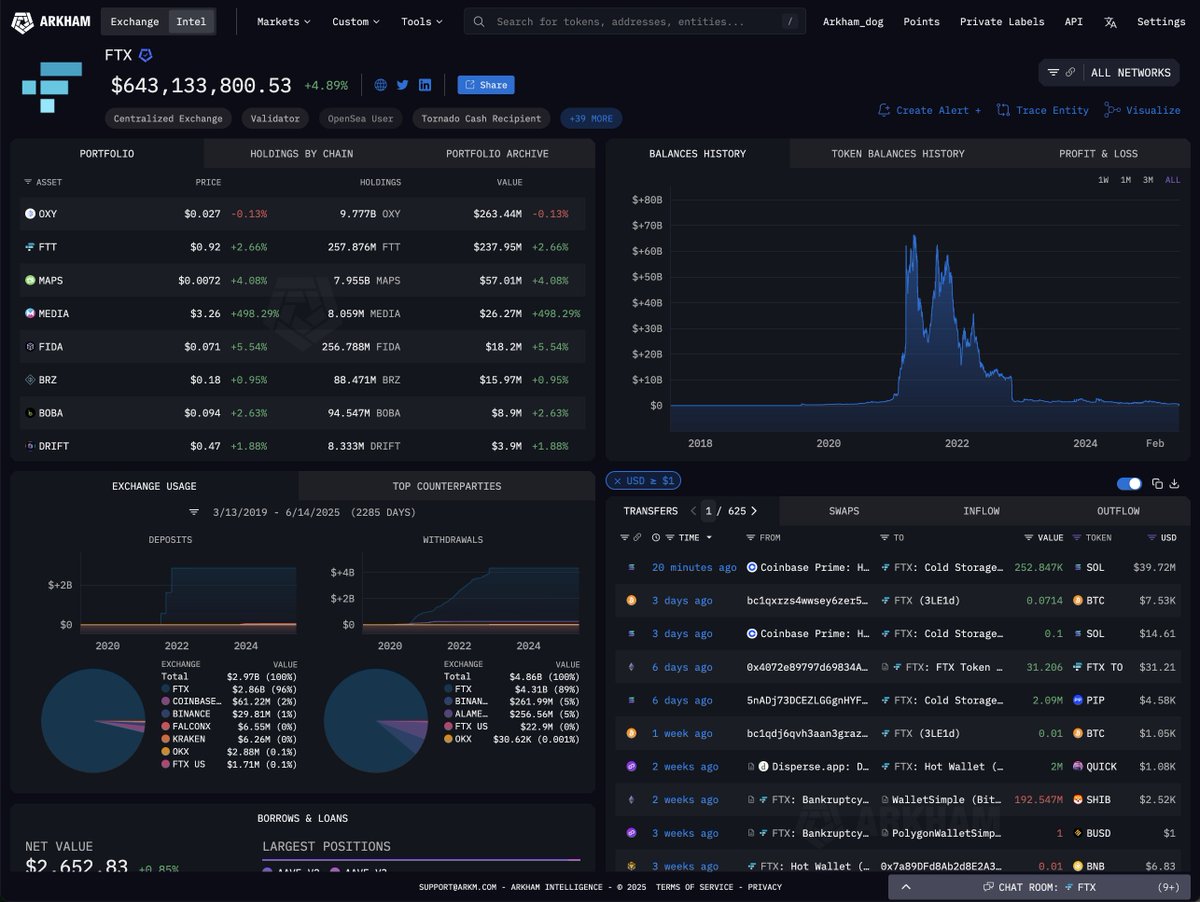Open the Markets dropdown menu
1200x902 pixels.
pos(283,21)
